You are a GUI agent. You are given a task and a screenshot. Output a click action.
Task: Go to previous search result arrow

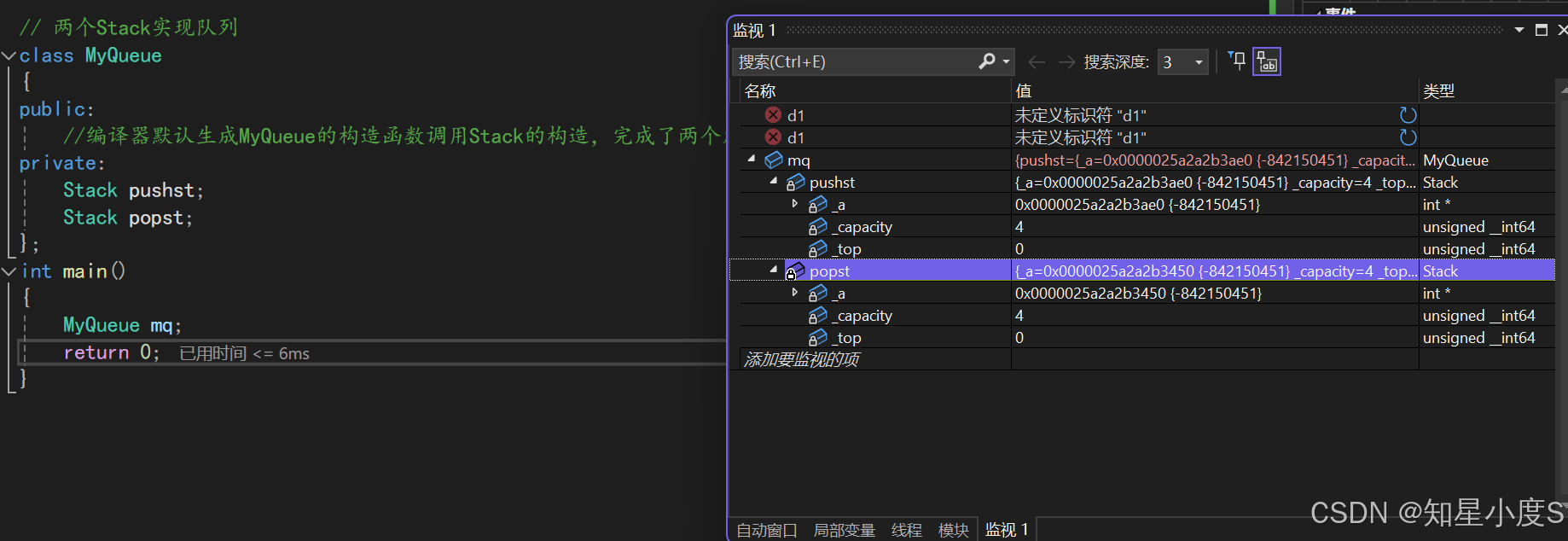point(1037,62)
